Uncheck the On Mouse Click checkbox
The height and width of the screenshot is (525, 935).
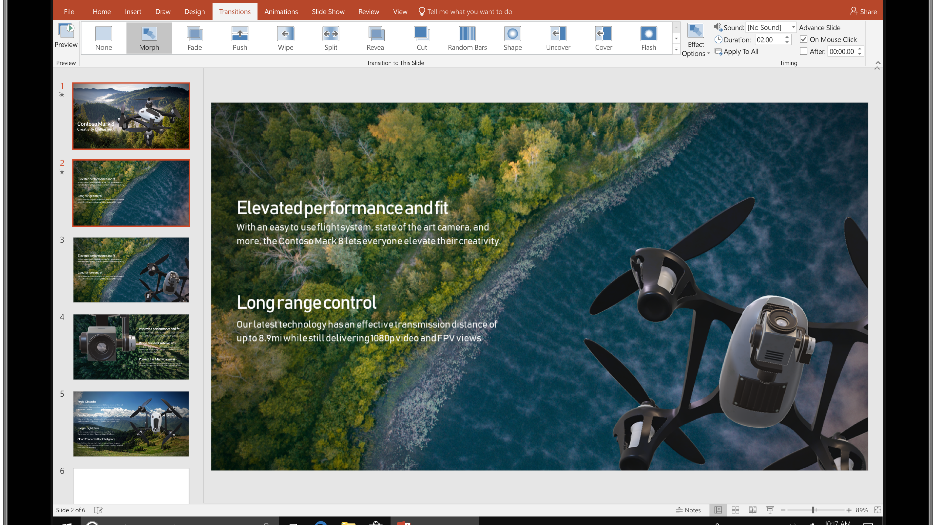[x=804, y=39]
